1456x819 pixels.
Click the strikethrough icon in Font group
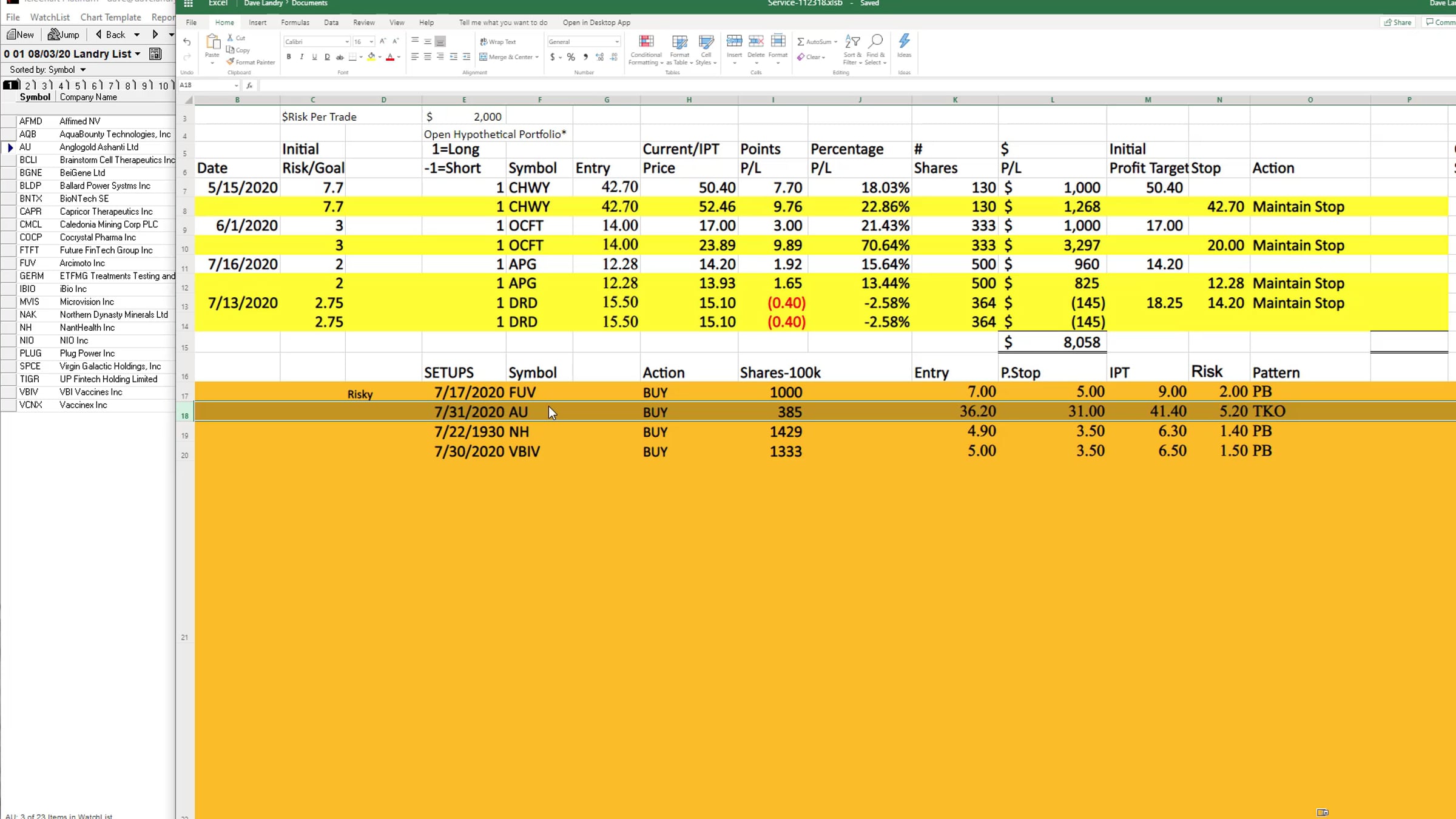click(x=340, y=57)
